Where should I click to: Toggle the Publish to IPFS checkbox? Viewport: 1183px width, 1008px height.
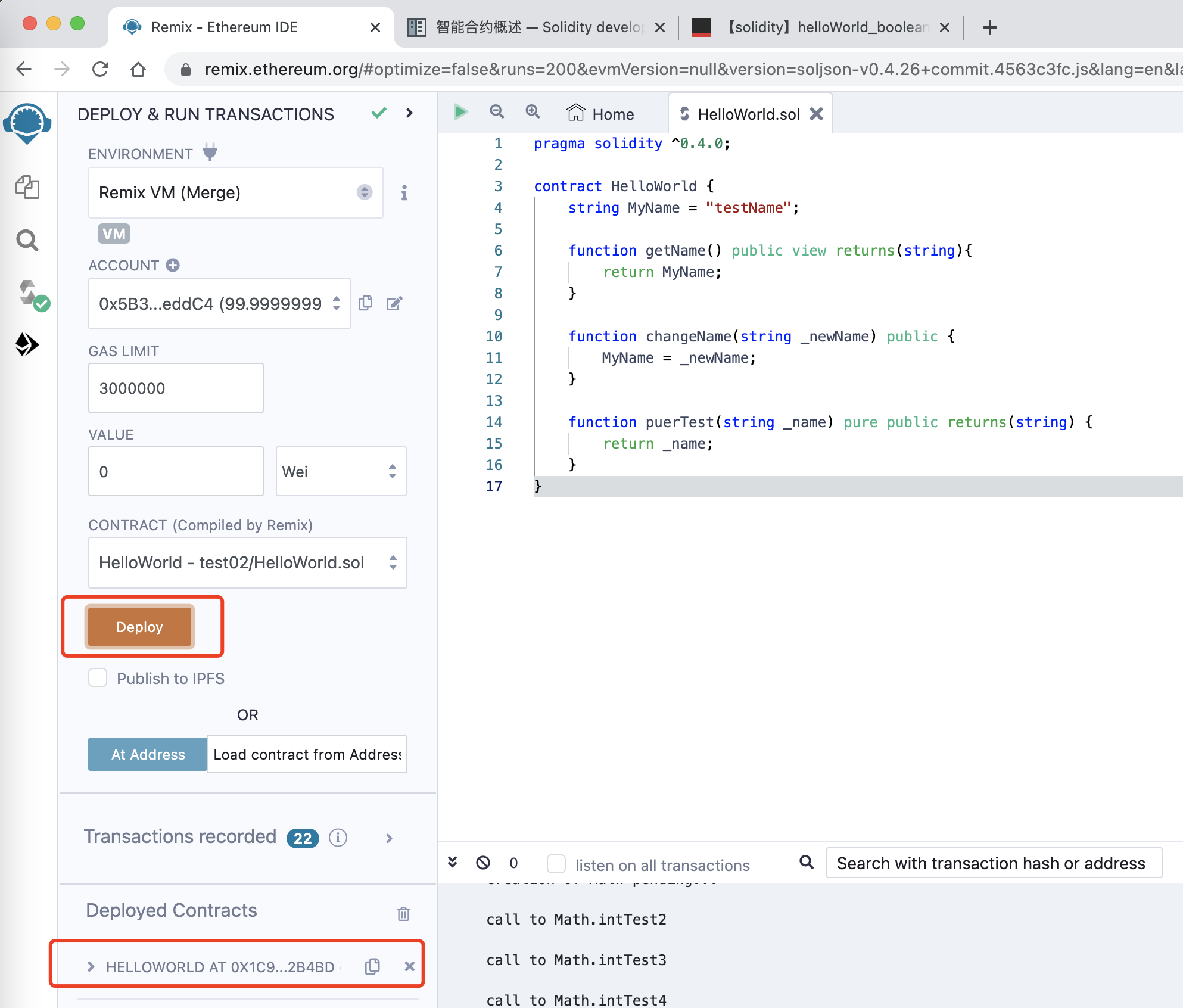pyautogui.click(x=97, y=678)
